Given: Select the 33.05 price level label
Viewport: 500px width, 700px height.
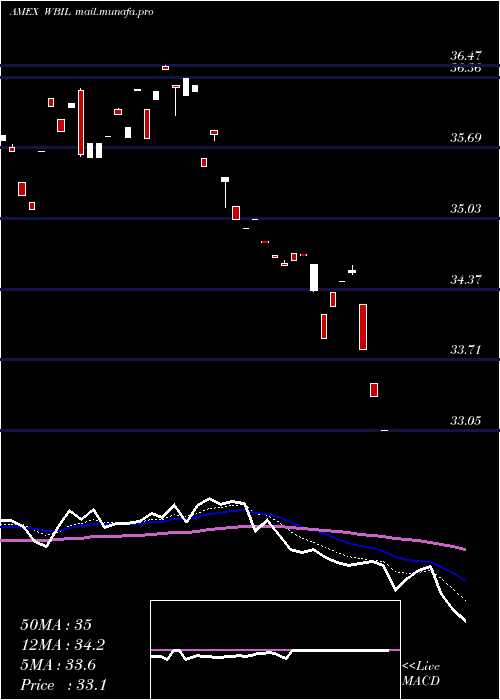Looking at the screenshot, I should coord(466,421).
